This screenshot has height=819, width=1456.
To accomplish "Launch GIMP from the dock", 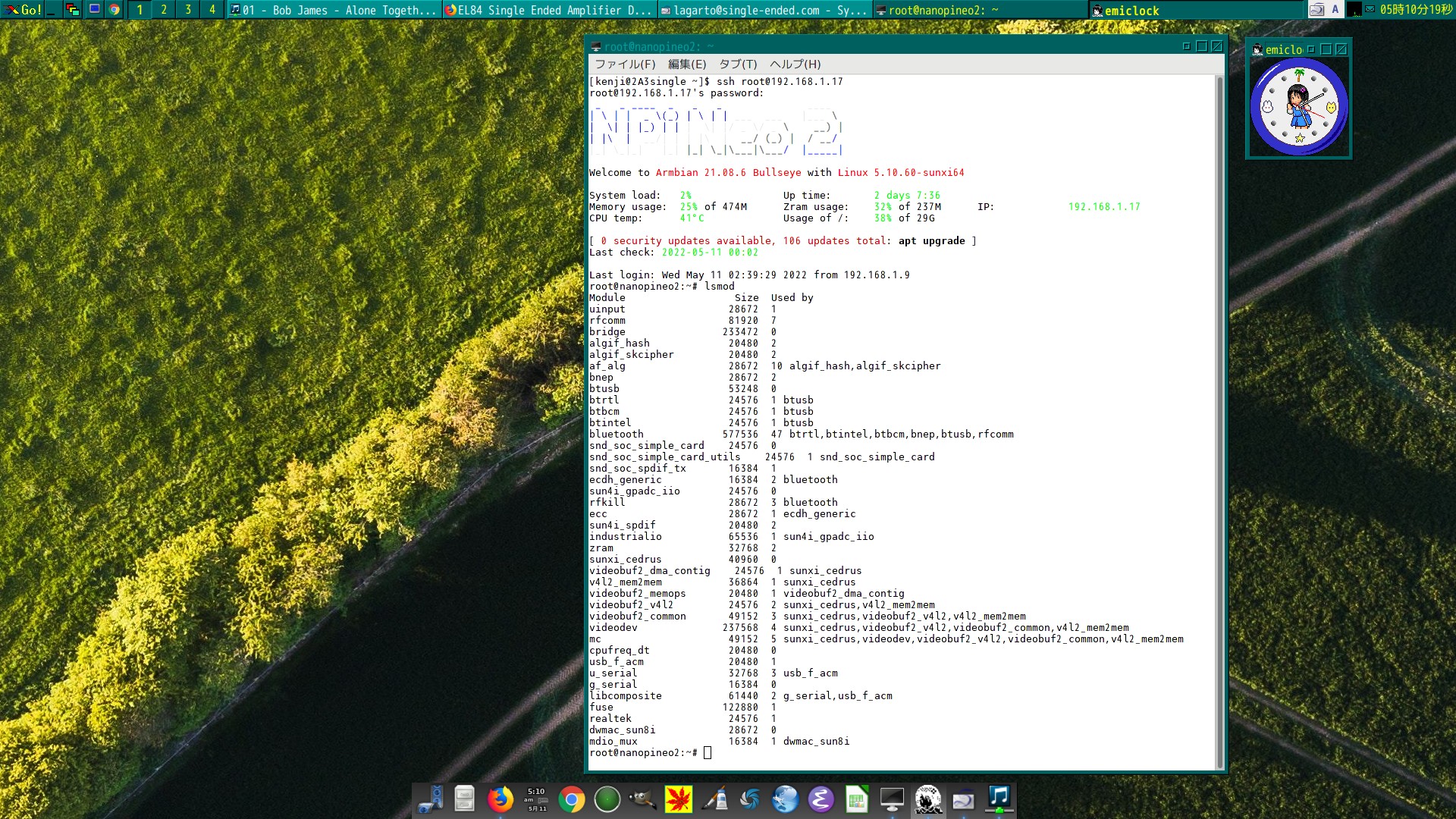I will pyautogui.click(x=643, y=799).
